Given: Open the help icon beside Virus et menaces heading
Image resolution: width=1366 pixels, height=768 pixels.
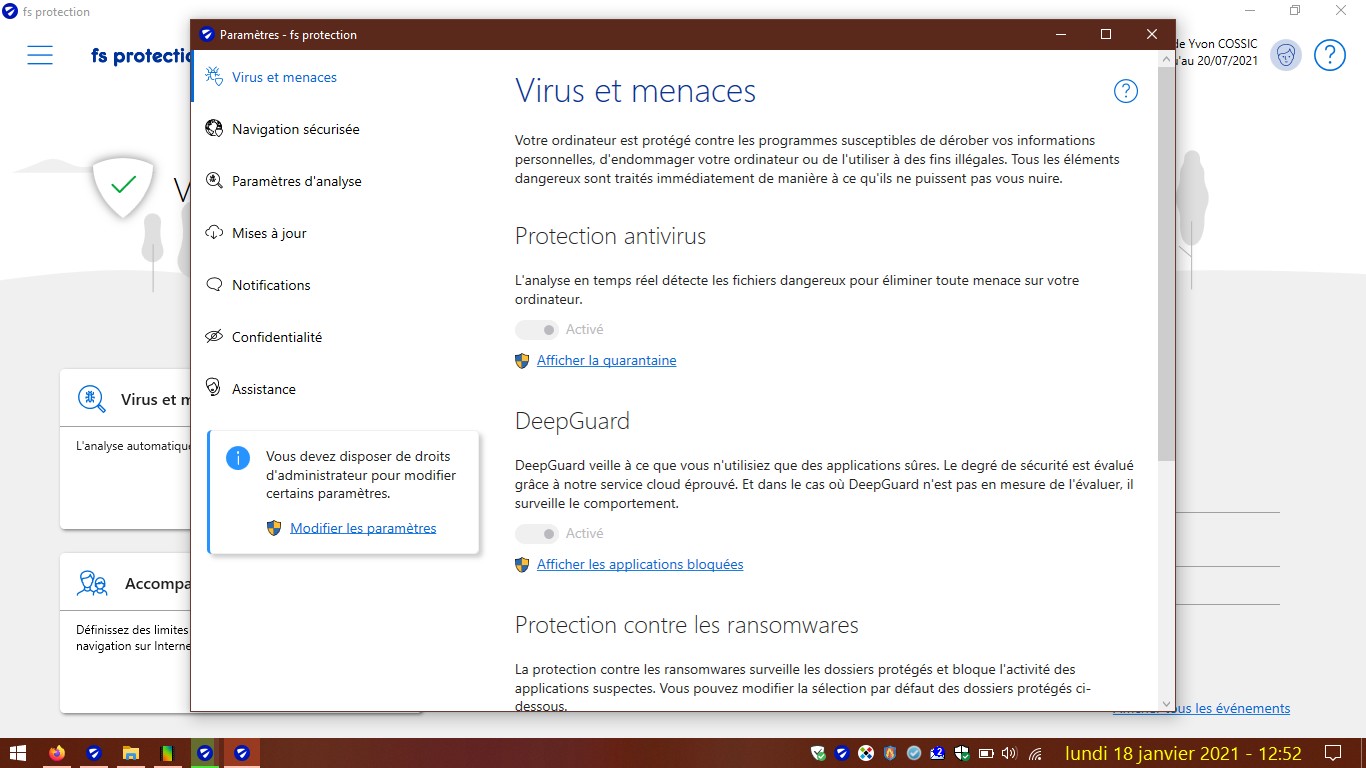Looking at the screenshot, I should (1126, 92).
